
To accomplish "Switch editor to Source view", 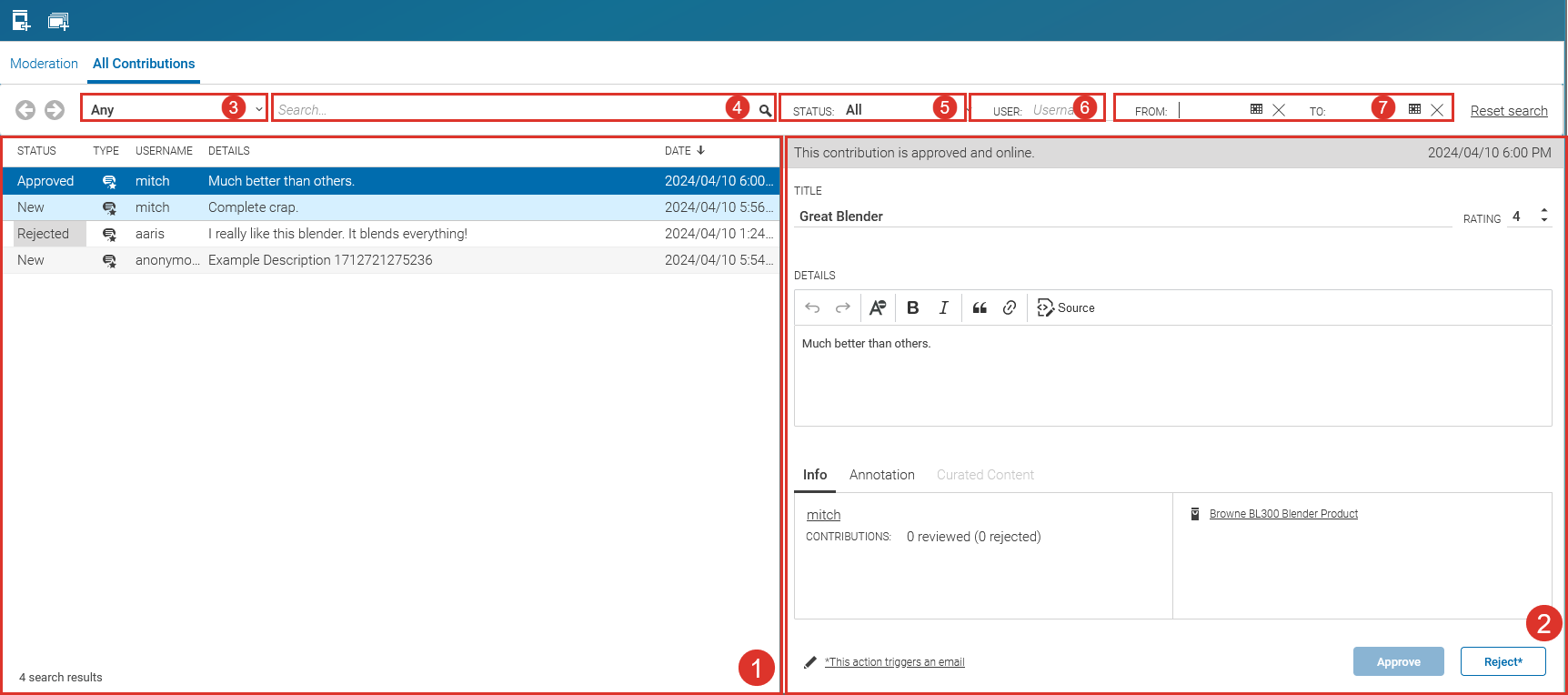I will point(1066,308).
